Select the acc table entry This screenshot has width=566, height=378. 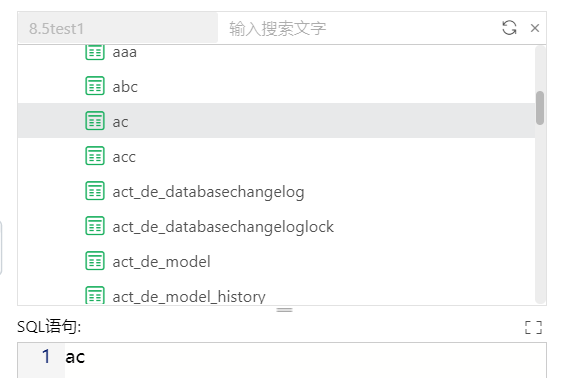pos(277,156)
